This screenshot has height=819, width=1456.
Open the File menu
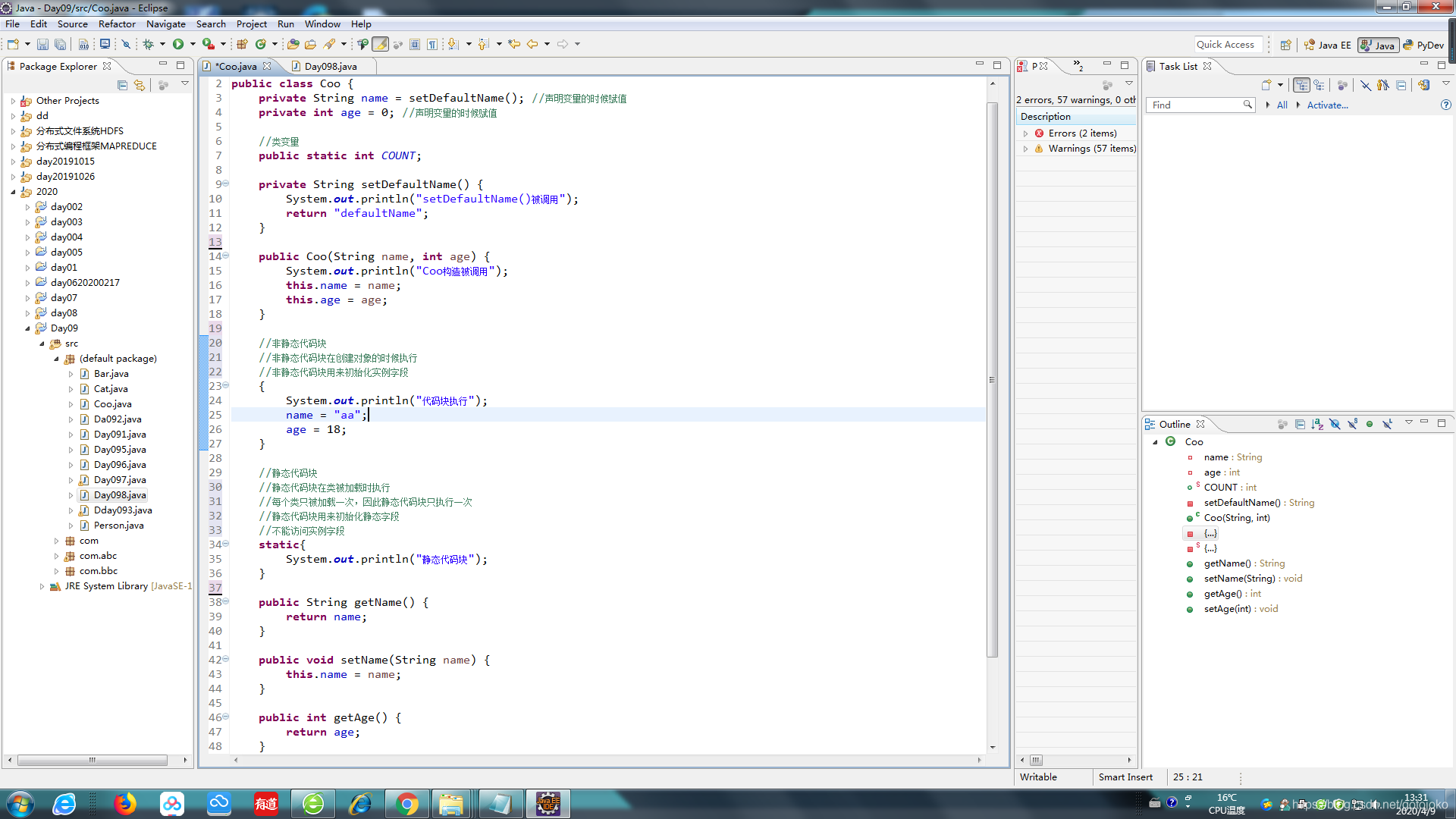pos(13,24)
